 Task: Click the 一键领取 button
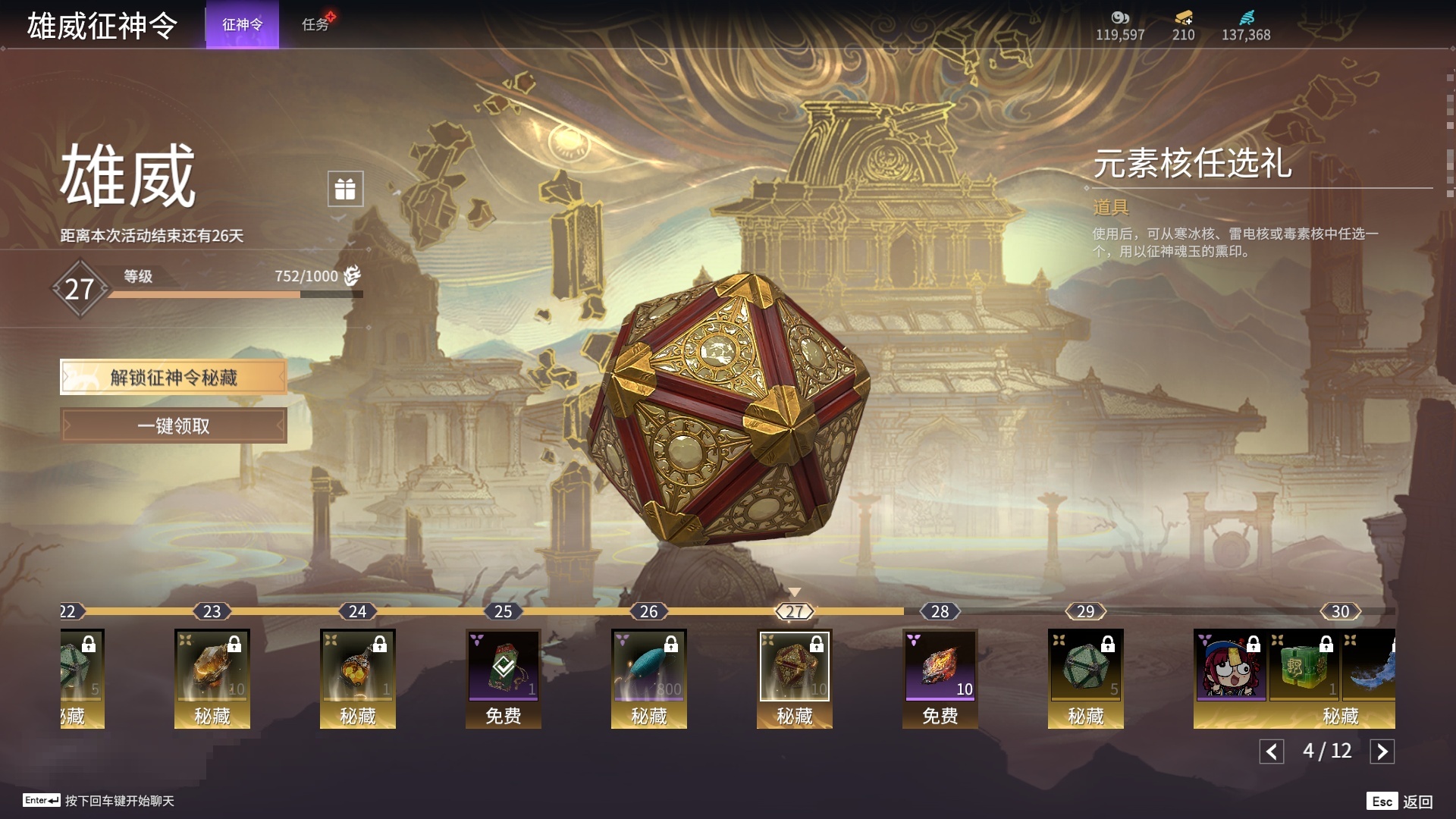pos(174,425)
